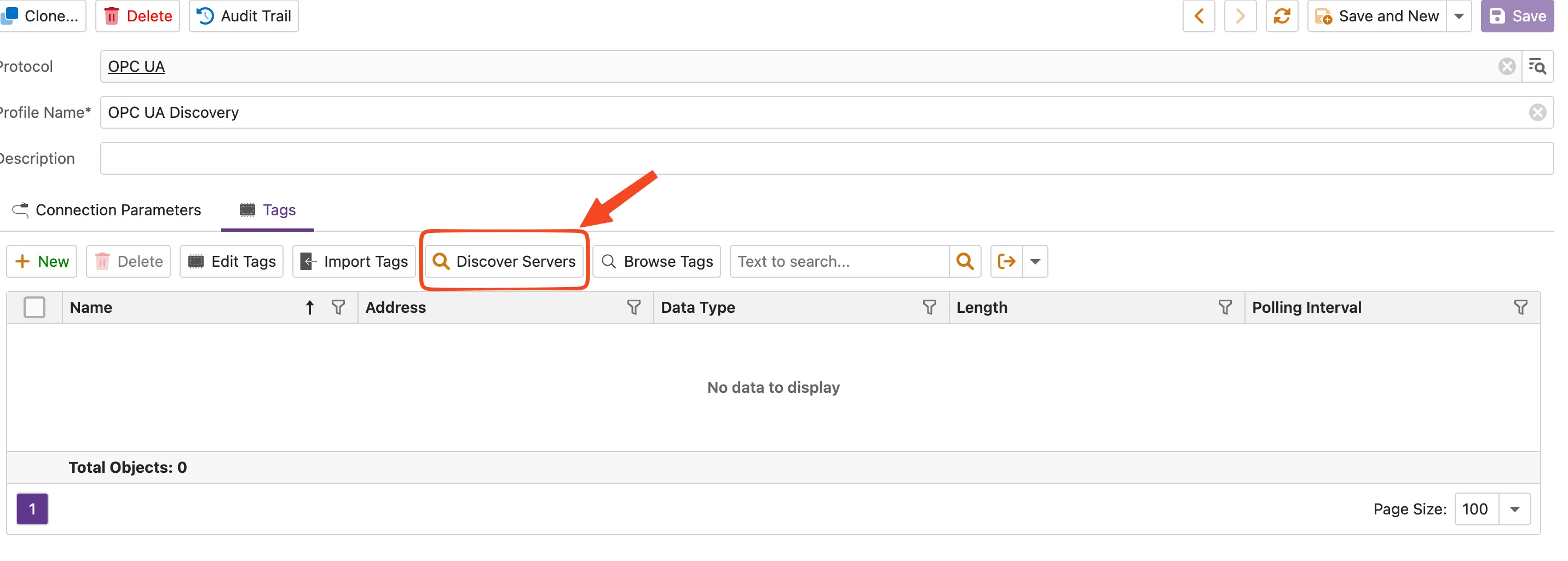The width and height of the screenshot is (1568, 561).
Task: Click inside the Description field
Action: point(487,158)
